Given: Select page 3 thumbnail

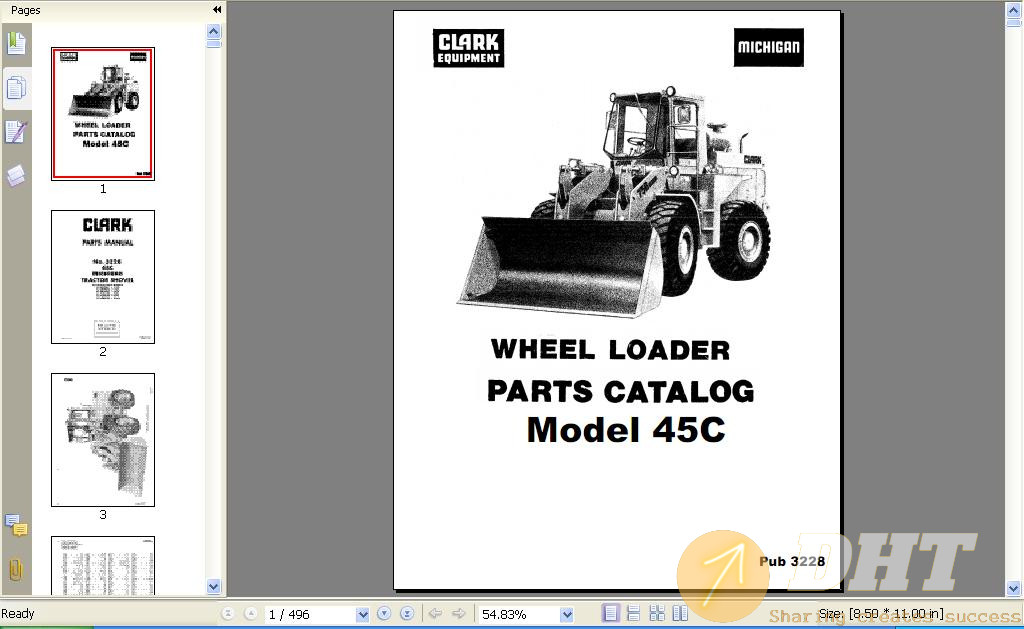Looking at the screenshot, I should pos(103,440).
